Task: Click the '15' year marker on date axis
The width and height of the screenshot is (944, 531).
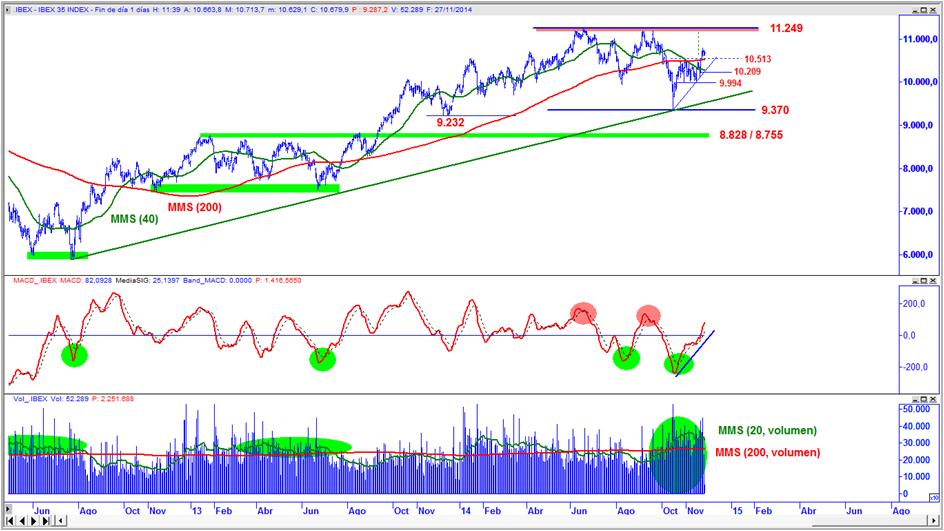Action: click(x=738, y=511)
